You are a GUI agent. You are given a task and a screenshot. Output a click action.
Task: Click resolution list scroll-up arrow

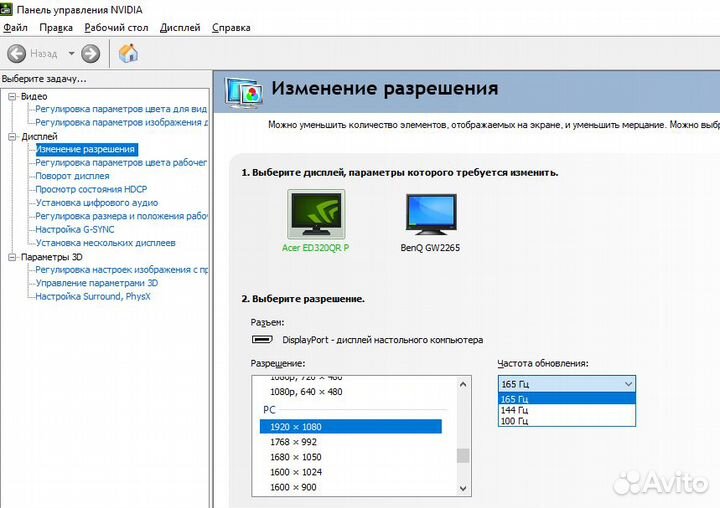(x=463, y=384)
